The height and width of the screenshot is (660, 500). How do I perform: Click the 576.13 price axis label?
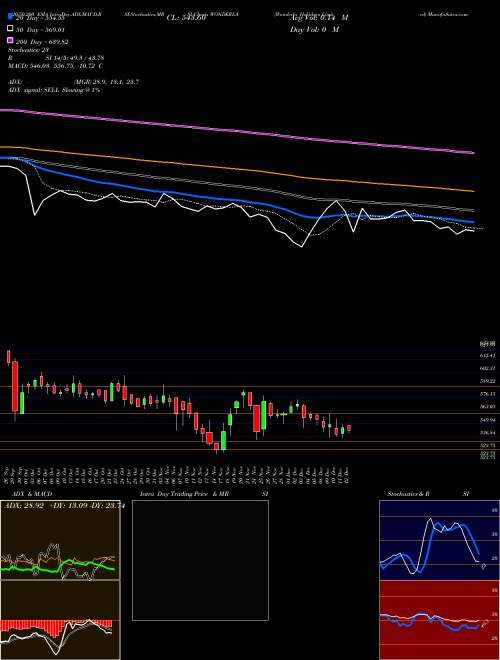pos(487,394)
